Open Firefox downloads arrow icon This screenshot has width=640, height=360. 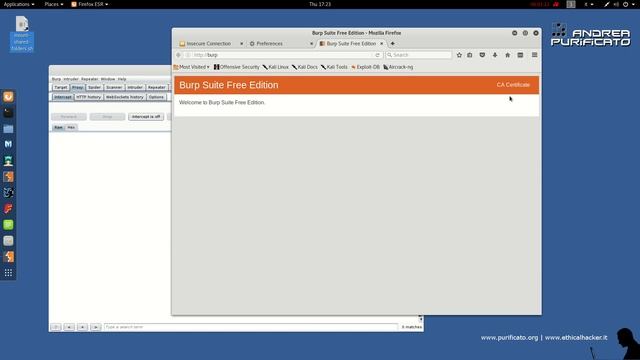click(x=495, y=55)
